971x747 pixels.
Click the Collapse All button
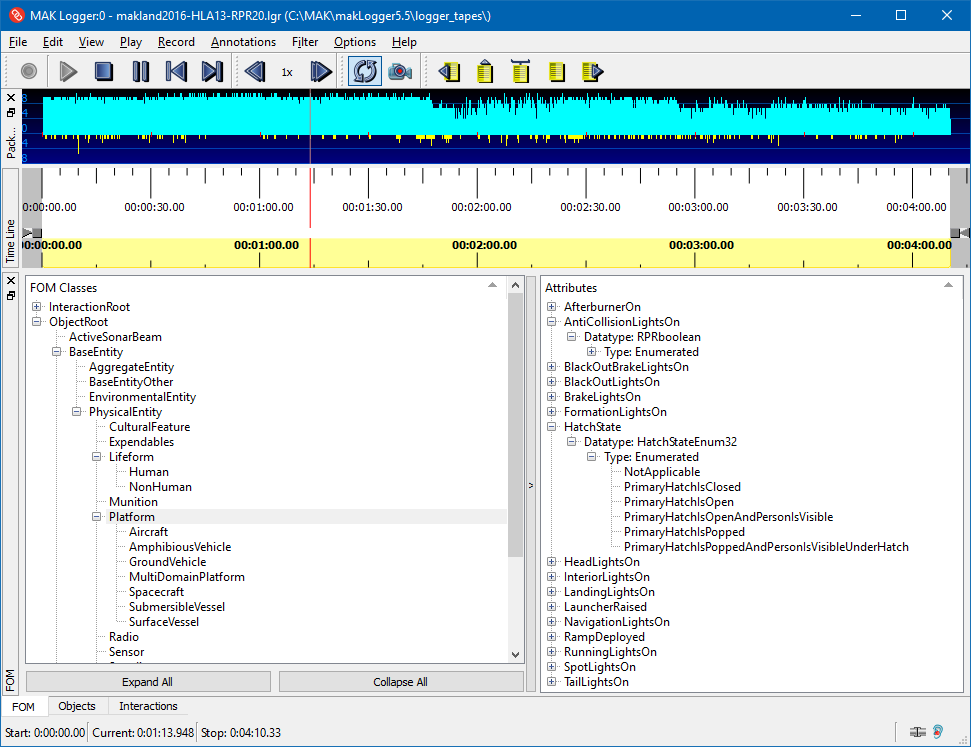[x=400, y=681]
